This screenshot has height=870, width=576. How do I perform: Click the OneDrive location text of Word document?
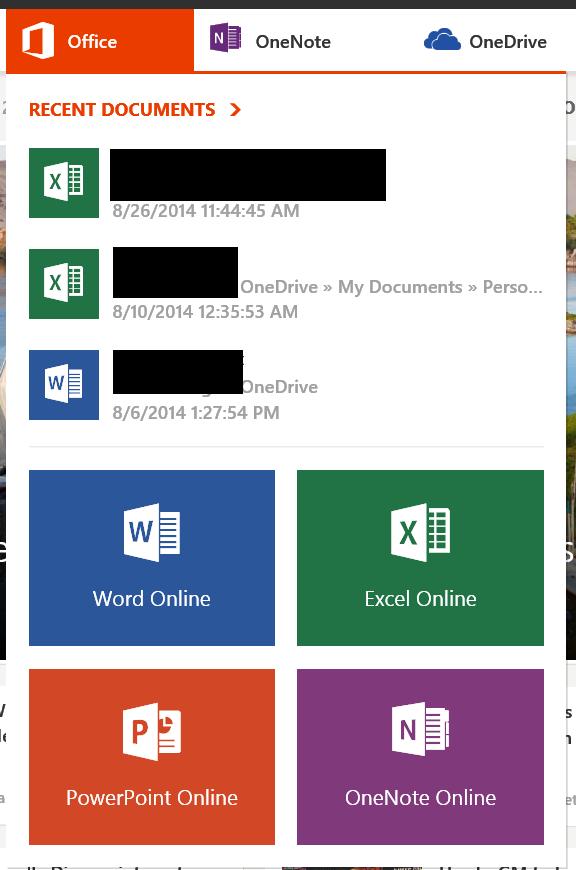(280, 387)
